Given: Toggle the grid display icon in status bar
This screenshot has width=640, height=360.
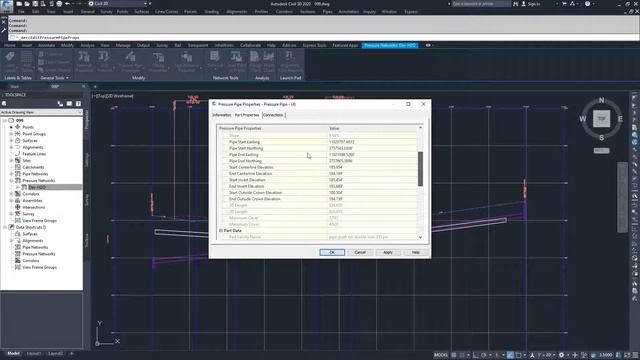Looking at the screenshot, I should (454, 355).
